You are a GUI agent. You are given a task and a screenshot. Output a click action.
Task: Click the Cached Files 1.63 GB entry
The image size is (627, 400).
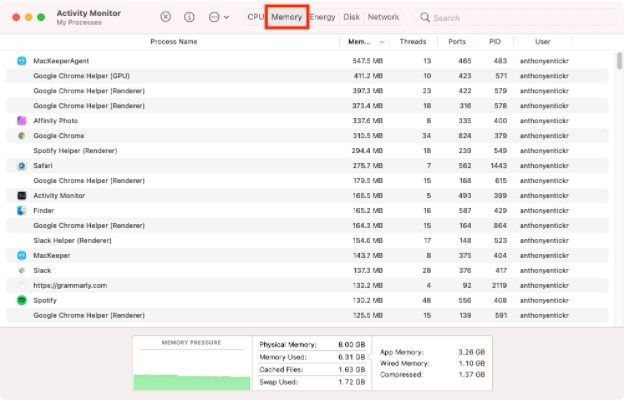click(312, 369)
